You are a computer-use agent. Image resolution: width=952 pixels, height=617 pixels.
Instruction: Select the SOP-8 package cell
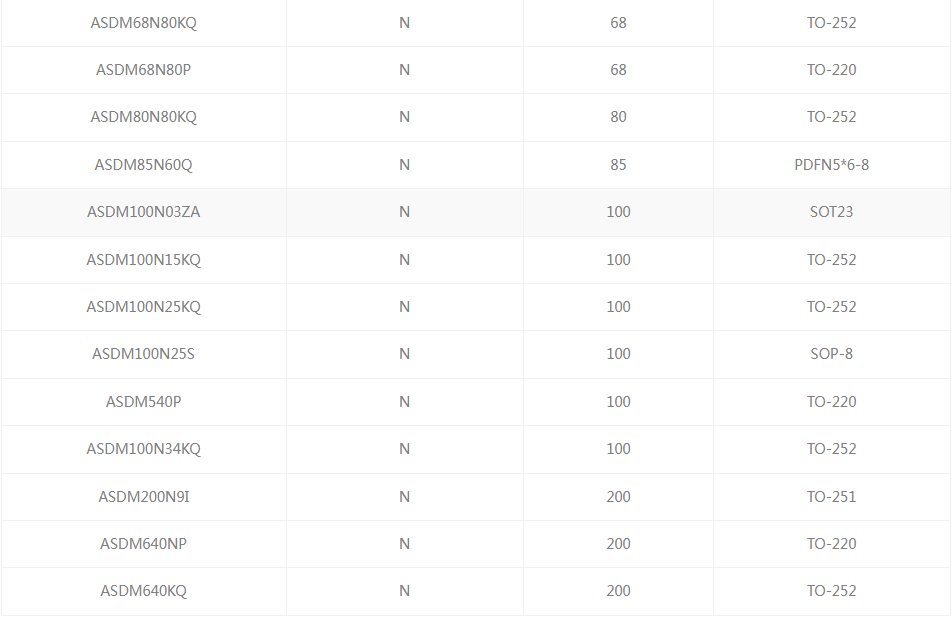pos(831,354)
